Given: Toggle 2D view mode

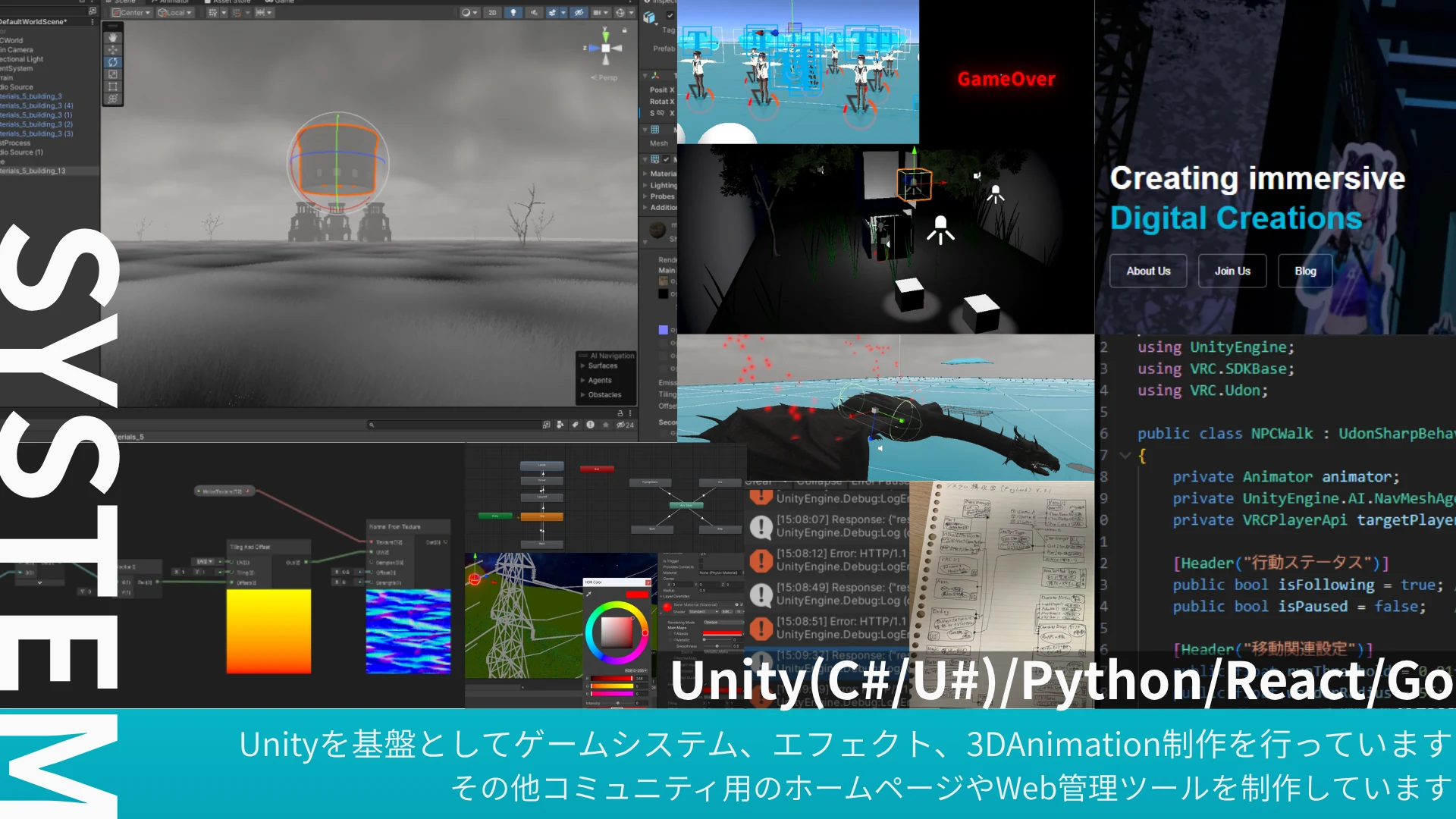Looking at the screenshot, I should click(492, 12).
